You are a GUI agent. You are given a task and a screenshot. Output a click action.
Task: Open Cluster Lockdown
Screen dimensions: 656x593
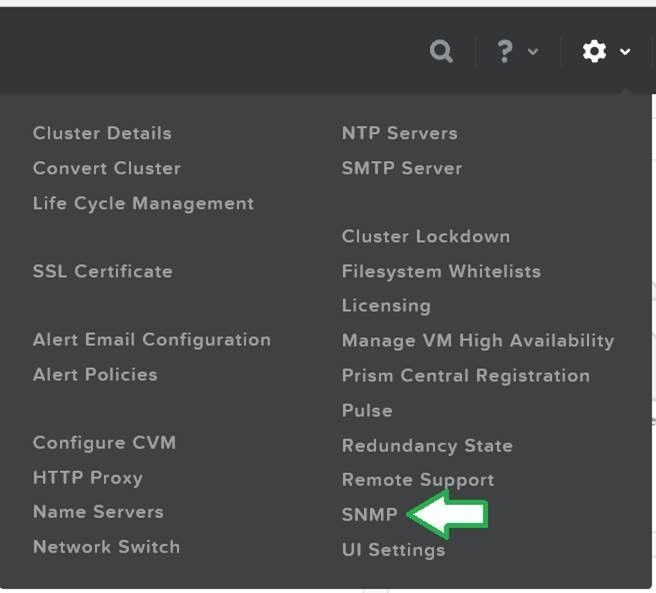click(x=425, y=236)
